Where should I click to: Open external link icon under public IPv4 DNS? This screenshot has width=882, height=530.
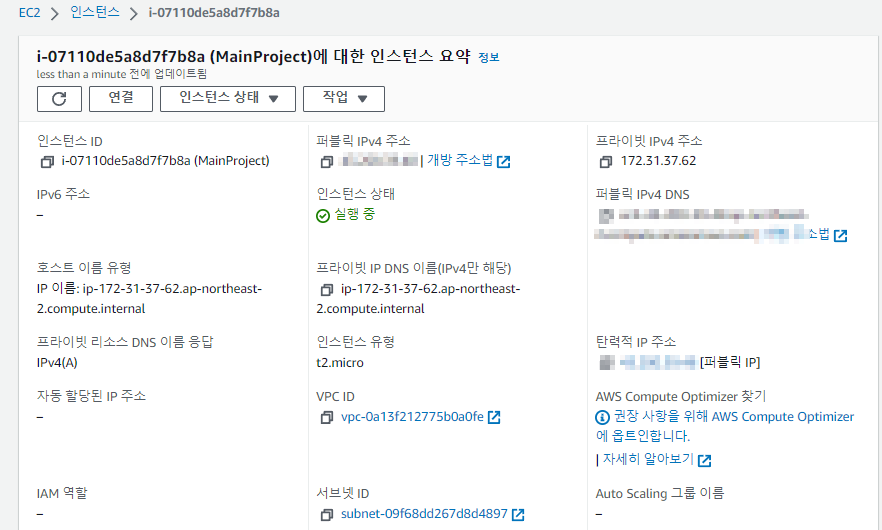click(x=840, y=236)
